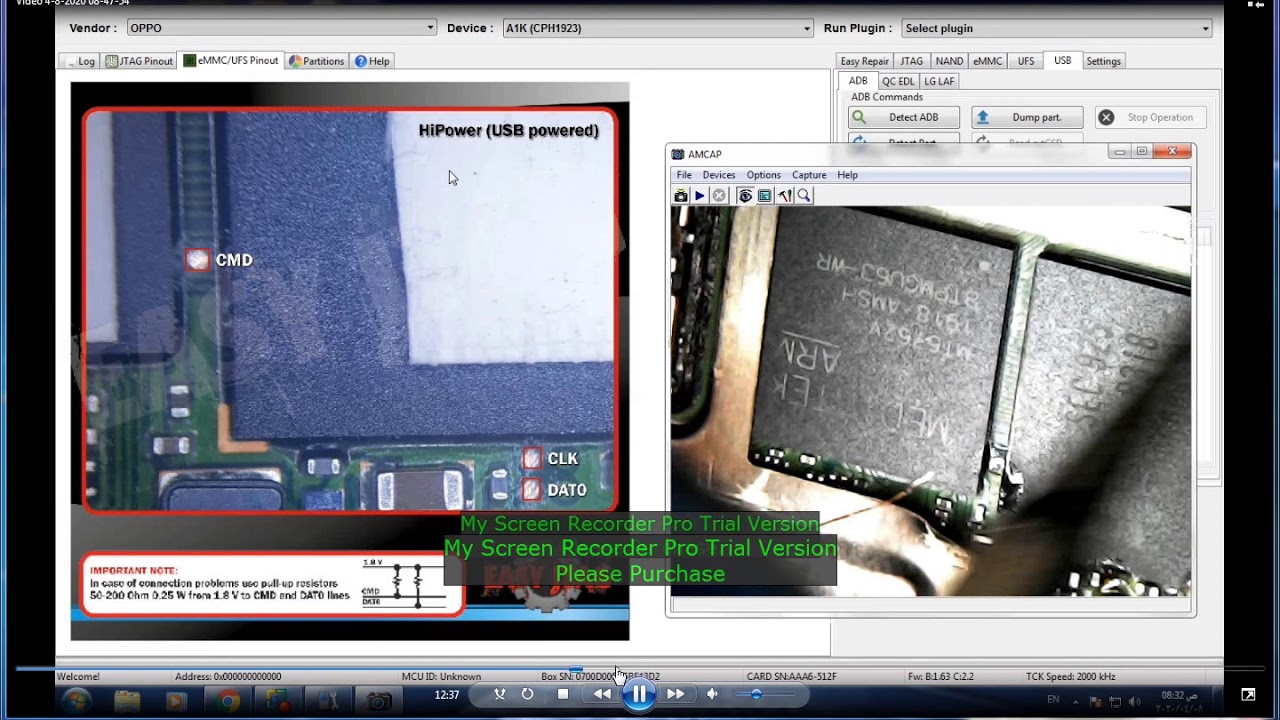Screen dimensions: 1280x720
Task: Switch to the Easy Repair tab
Action: [x=864, y=61]
